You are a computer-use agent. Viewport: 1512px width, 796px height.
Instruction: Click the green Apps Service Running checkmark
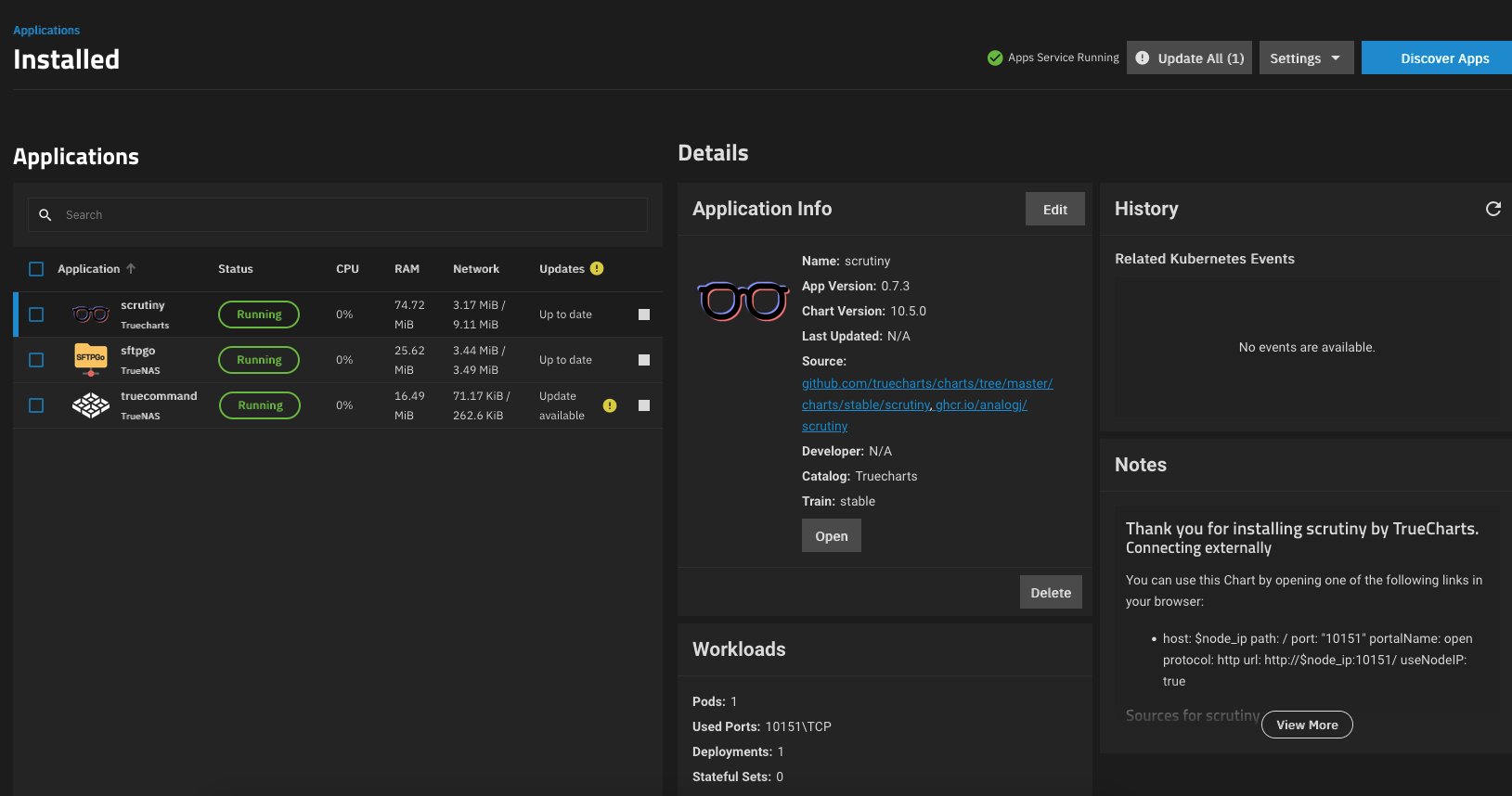coord(995,58)
